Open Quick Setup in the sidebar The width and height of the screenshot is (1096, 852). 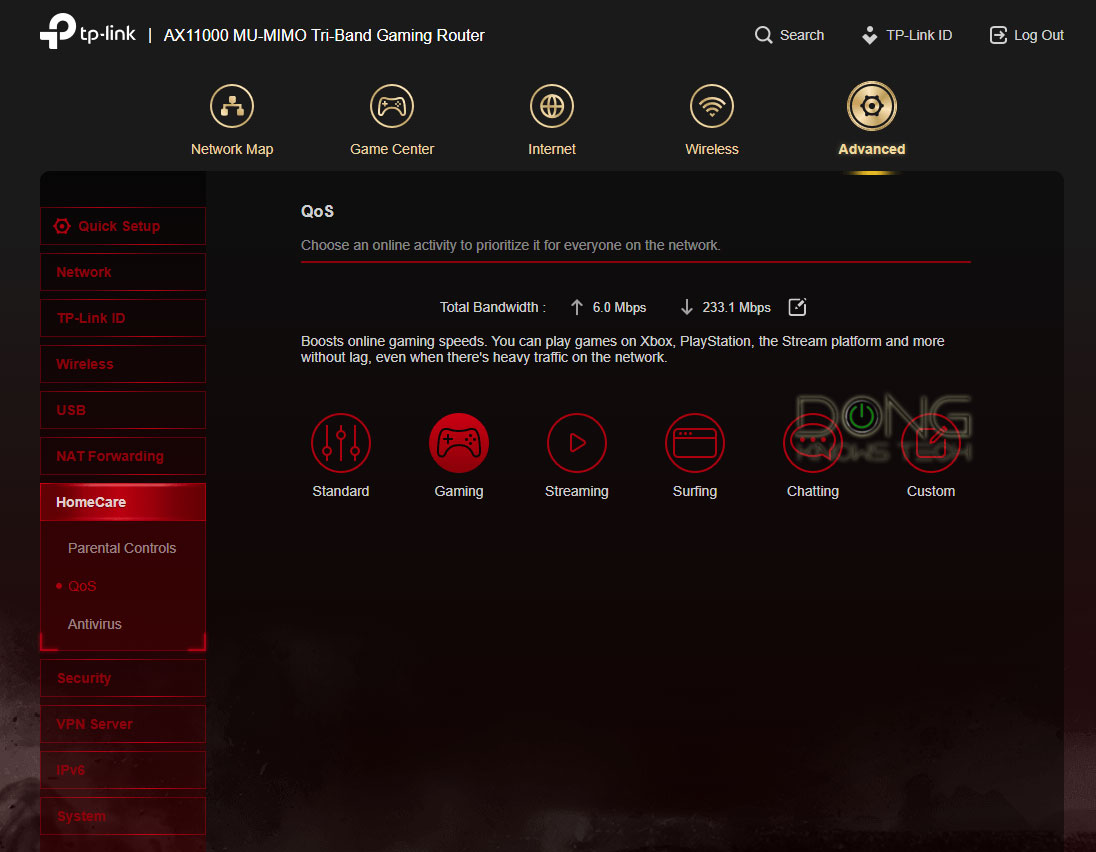pos(123,226)
